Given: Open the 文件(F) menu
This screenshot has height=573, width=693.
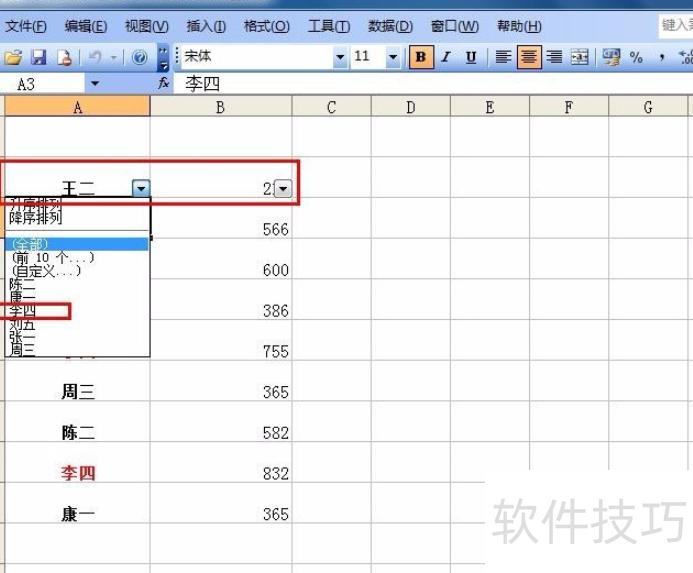Looking at the screenshot, I should (26, 27).
